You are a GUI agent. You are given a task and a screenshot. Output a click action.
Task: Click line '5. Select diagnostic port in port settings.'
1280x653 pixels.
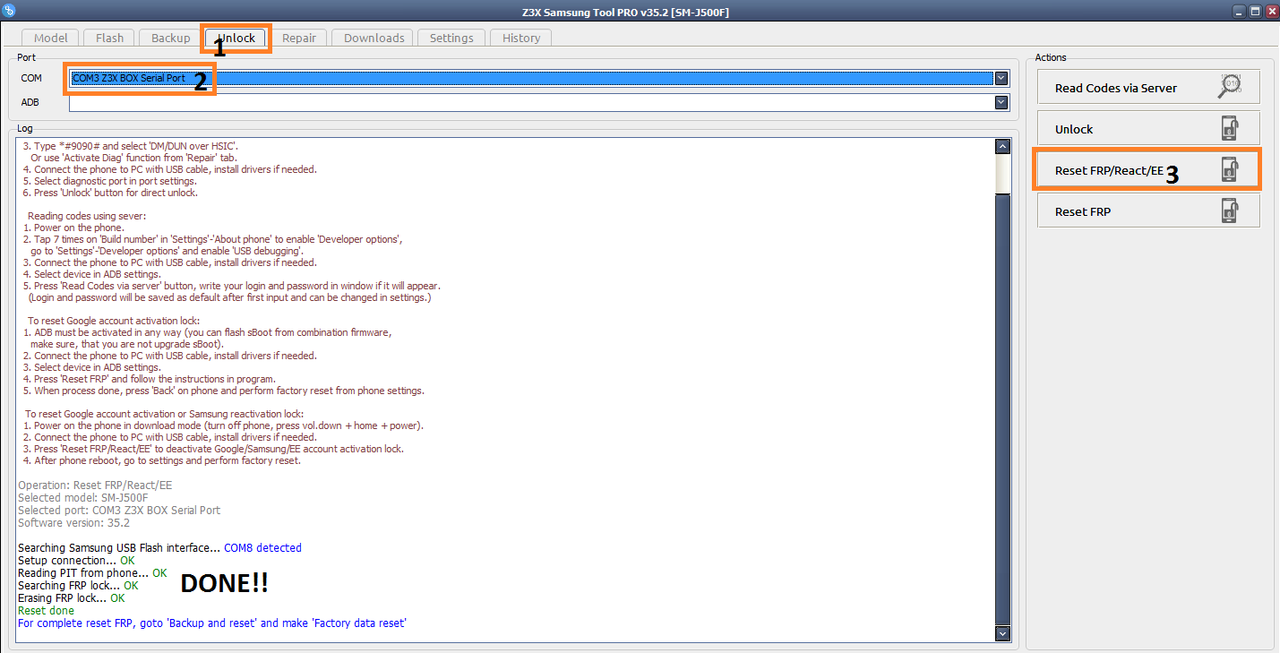pos(109,181)
